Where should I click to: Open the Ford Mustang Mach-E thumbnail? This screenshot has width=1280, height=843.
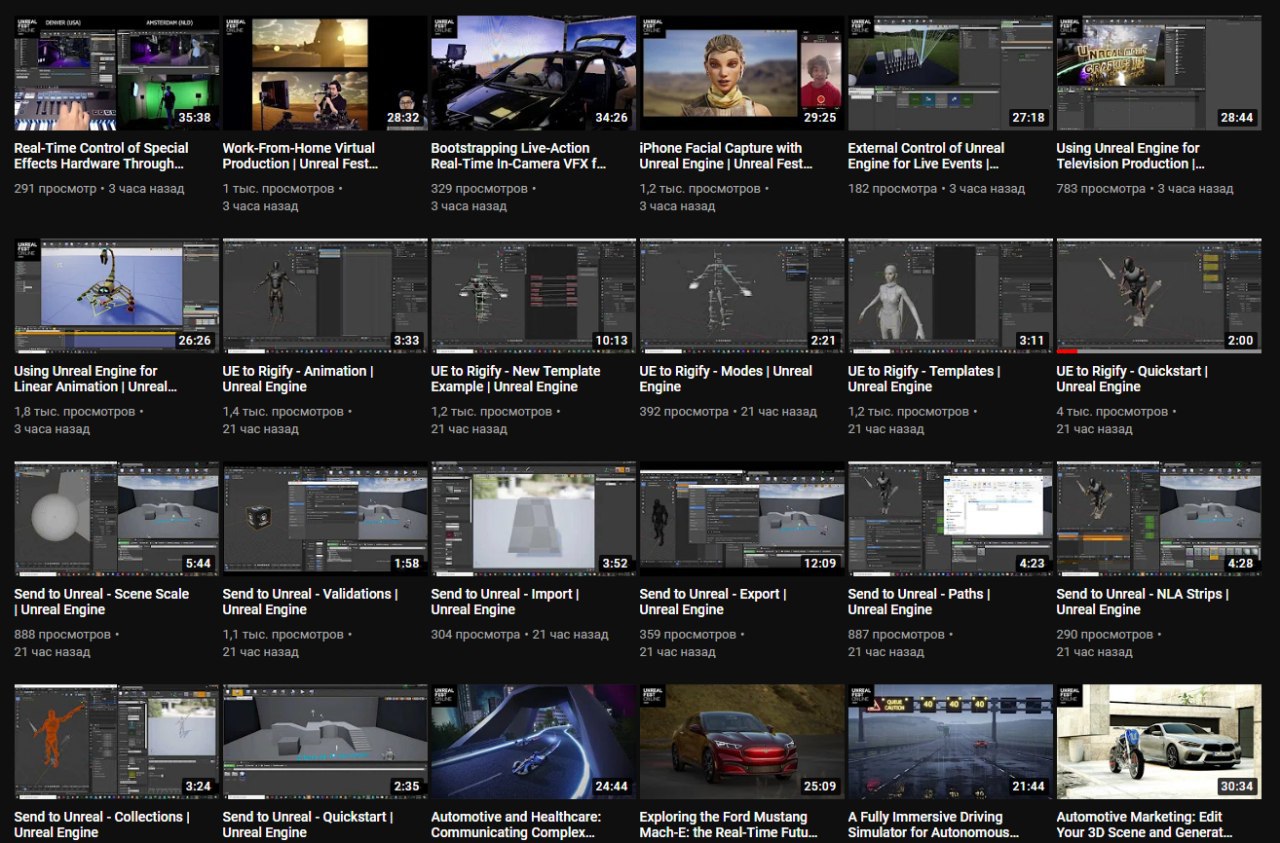tap(742, 742)
